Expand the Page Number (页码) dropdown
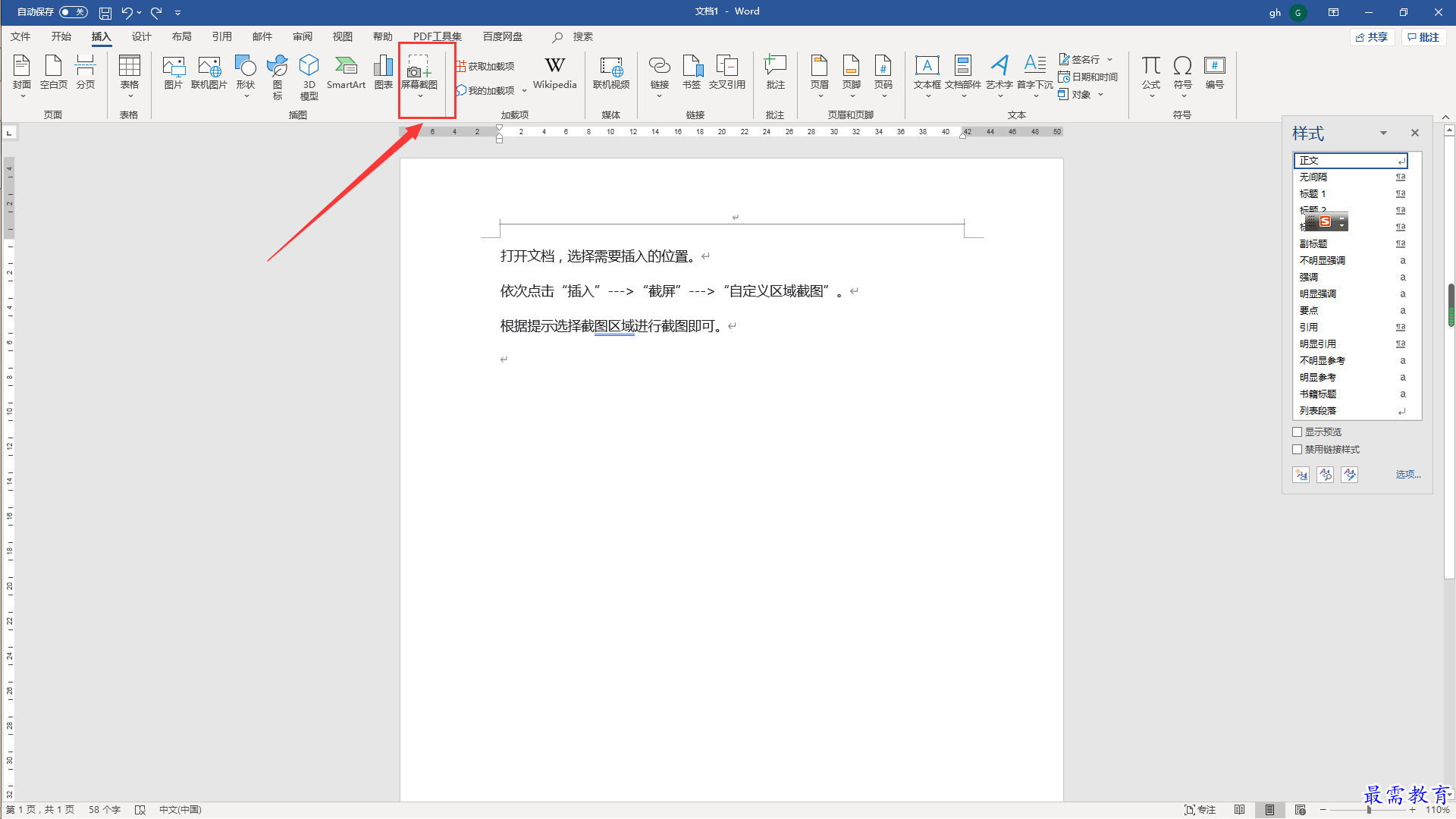Image resolution: width=1456 pixels, height=819 pixels. (883, 96)
